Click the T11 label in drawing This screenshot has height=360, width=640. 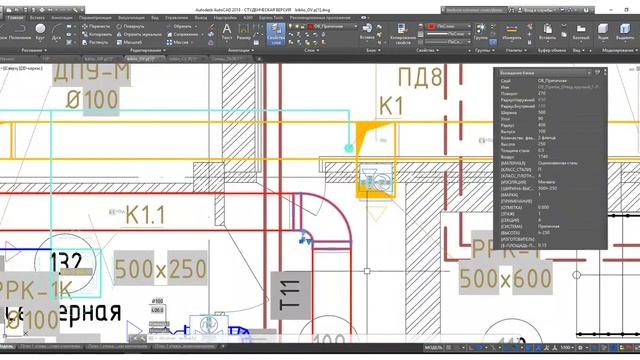290,294
